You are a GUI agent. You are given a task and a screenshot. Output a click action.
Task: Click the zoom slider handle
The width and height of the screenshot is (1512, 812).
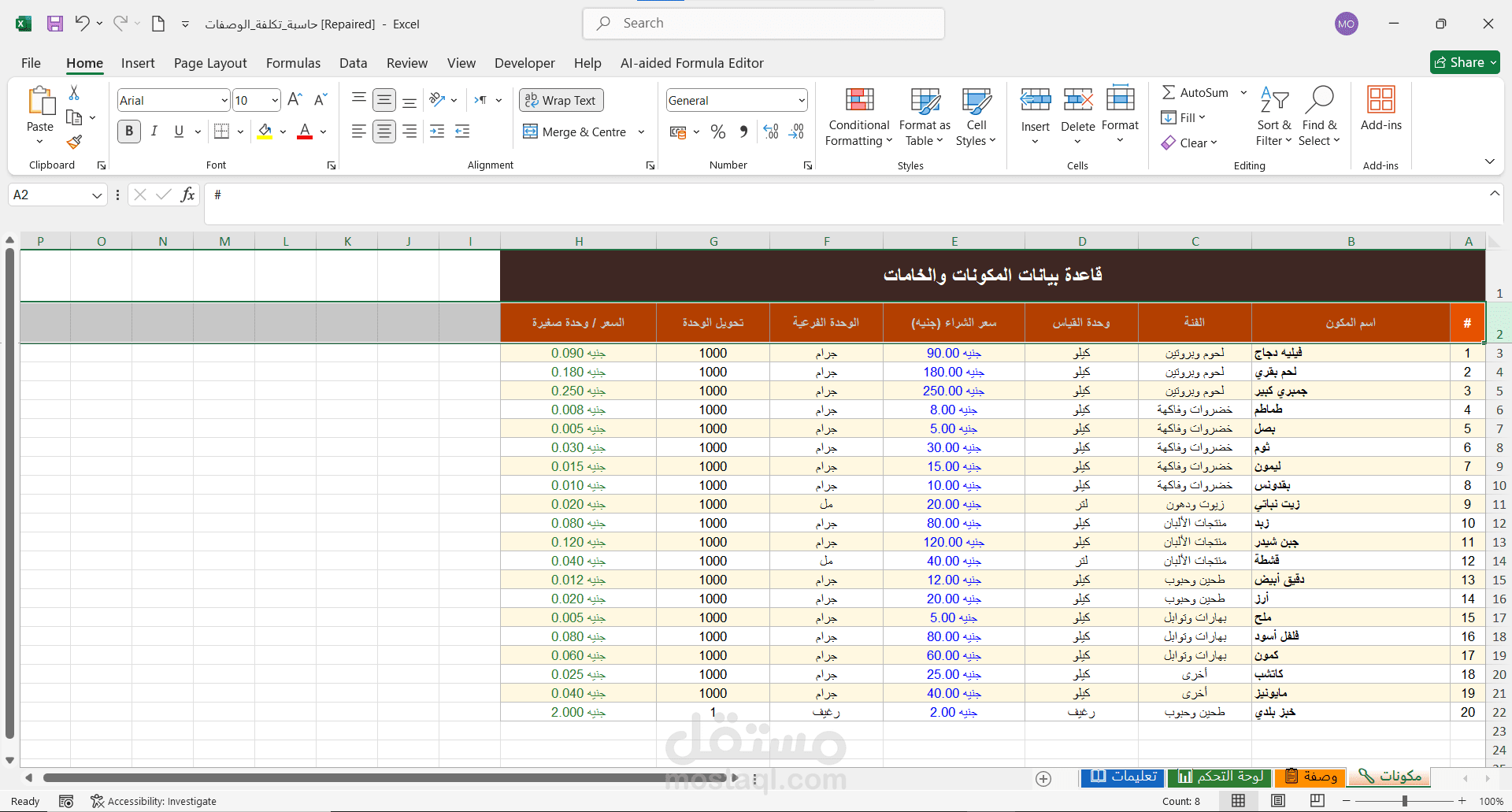click(x=1404, y=801)
